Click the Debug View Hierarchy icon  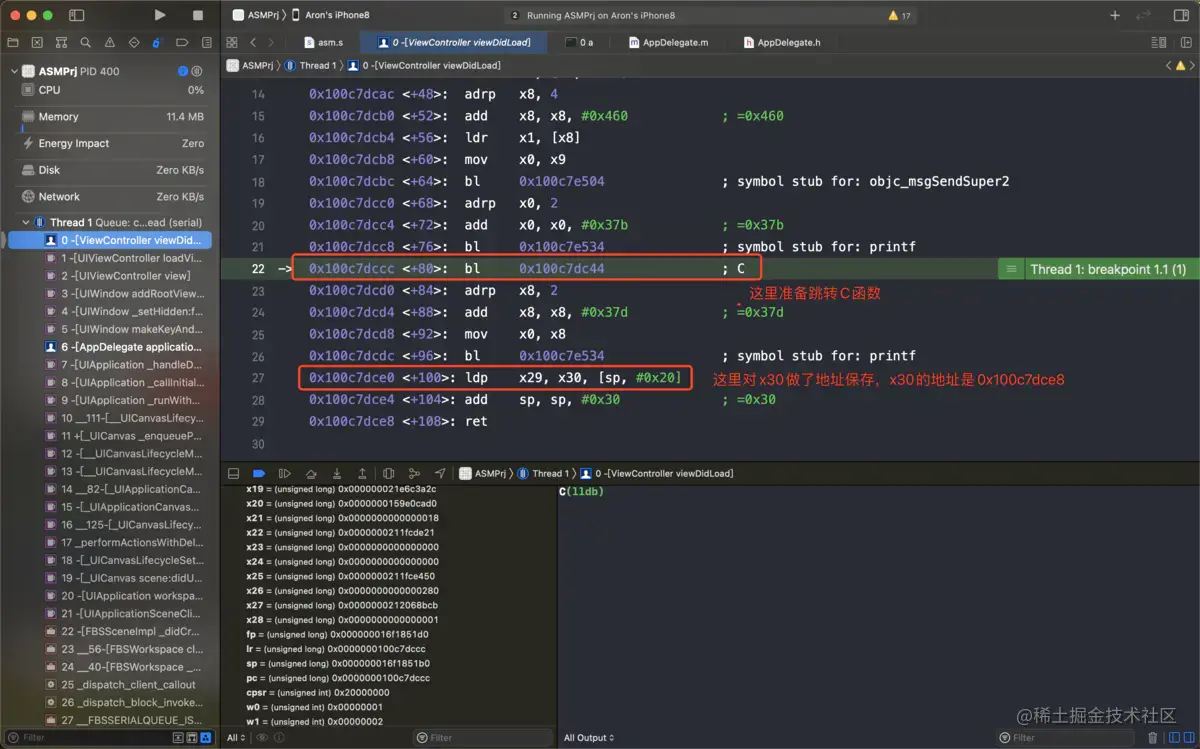[389, 473]
